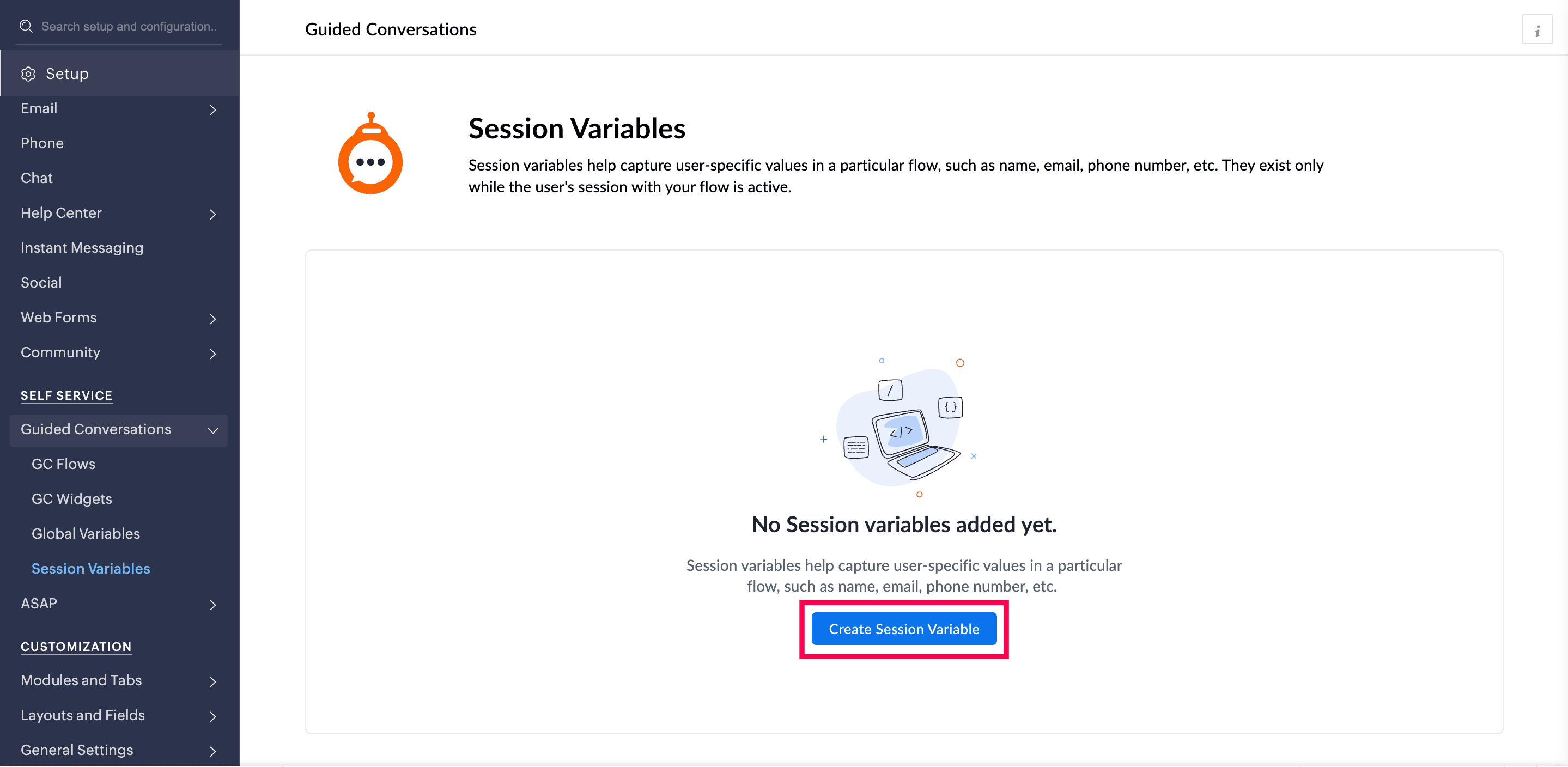Screen dimensions: 1568x767
Task: Open the Phone setup page
Action: (42, 143)
